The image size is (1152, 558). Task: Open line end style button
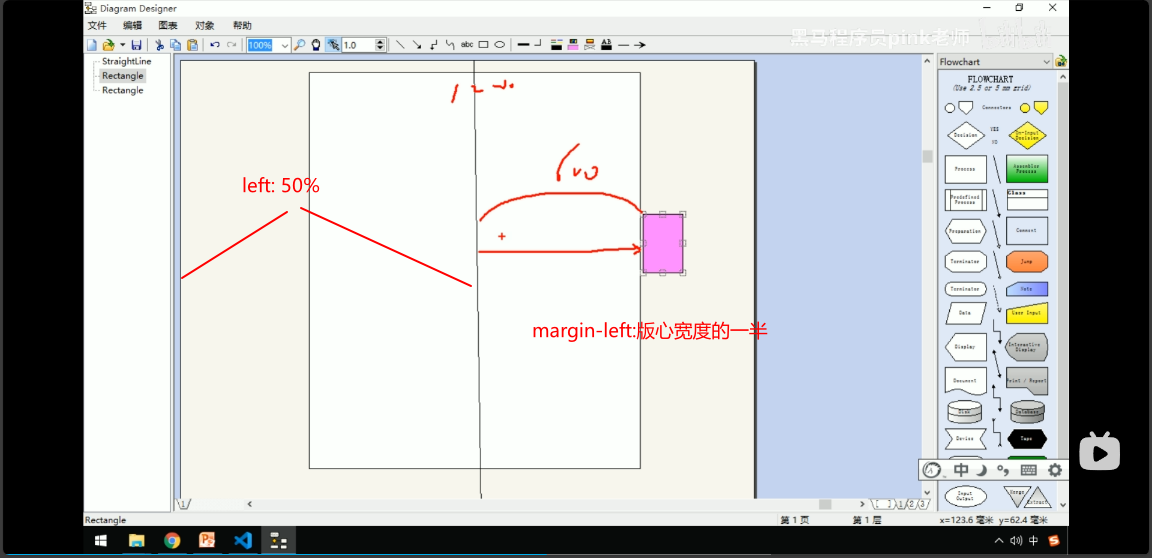(624, 45)
